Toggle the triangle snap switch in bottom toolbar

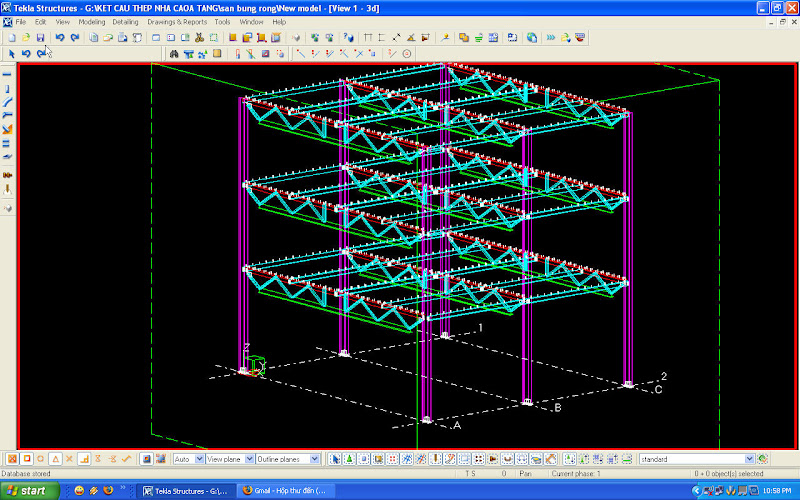click(x=56, y=459)
